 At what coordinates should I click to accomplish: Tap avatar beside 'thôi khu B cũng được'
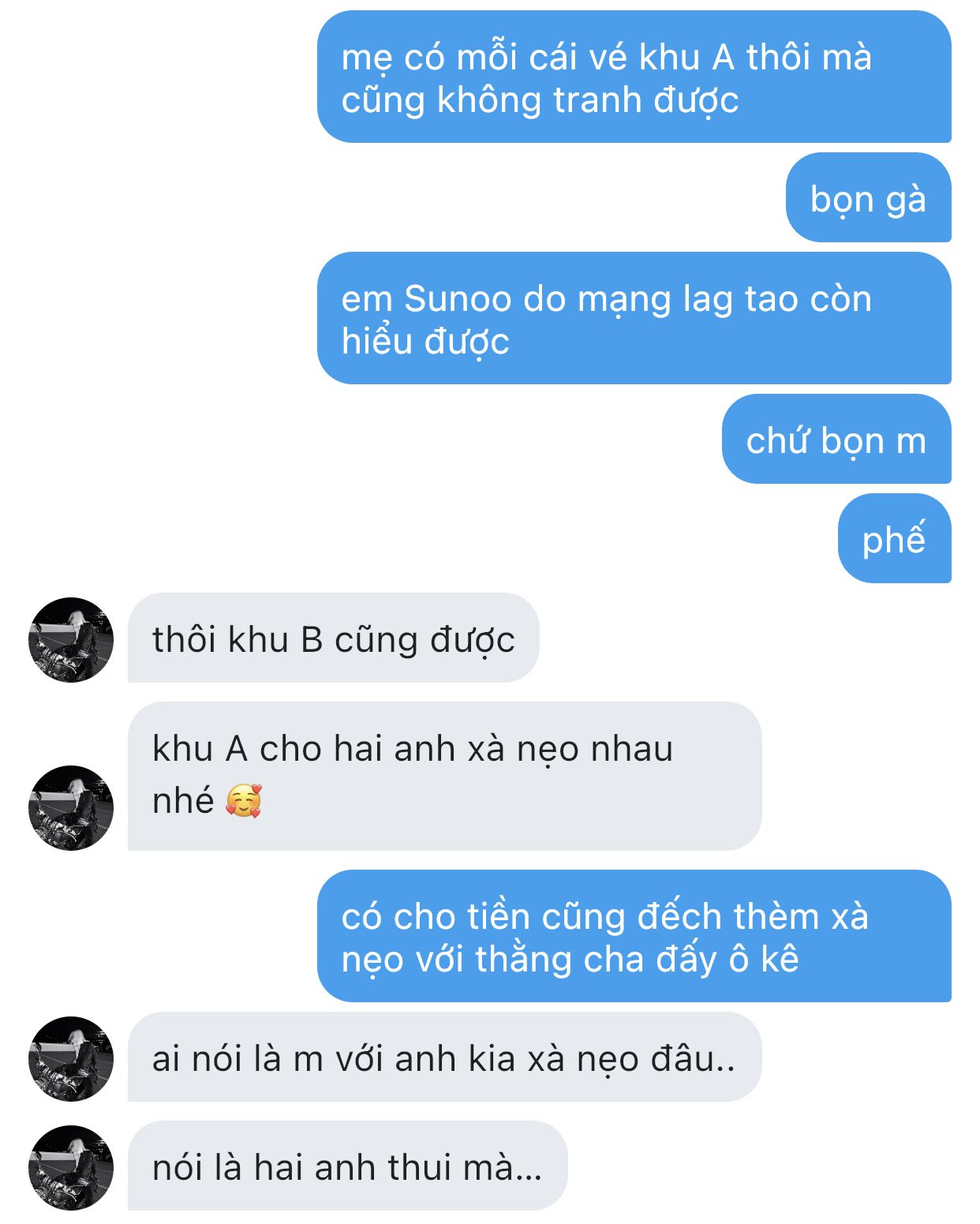(71, 640)
